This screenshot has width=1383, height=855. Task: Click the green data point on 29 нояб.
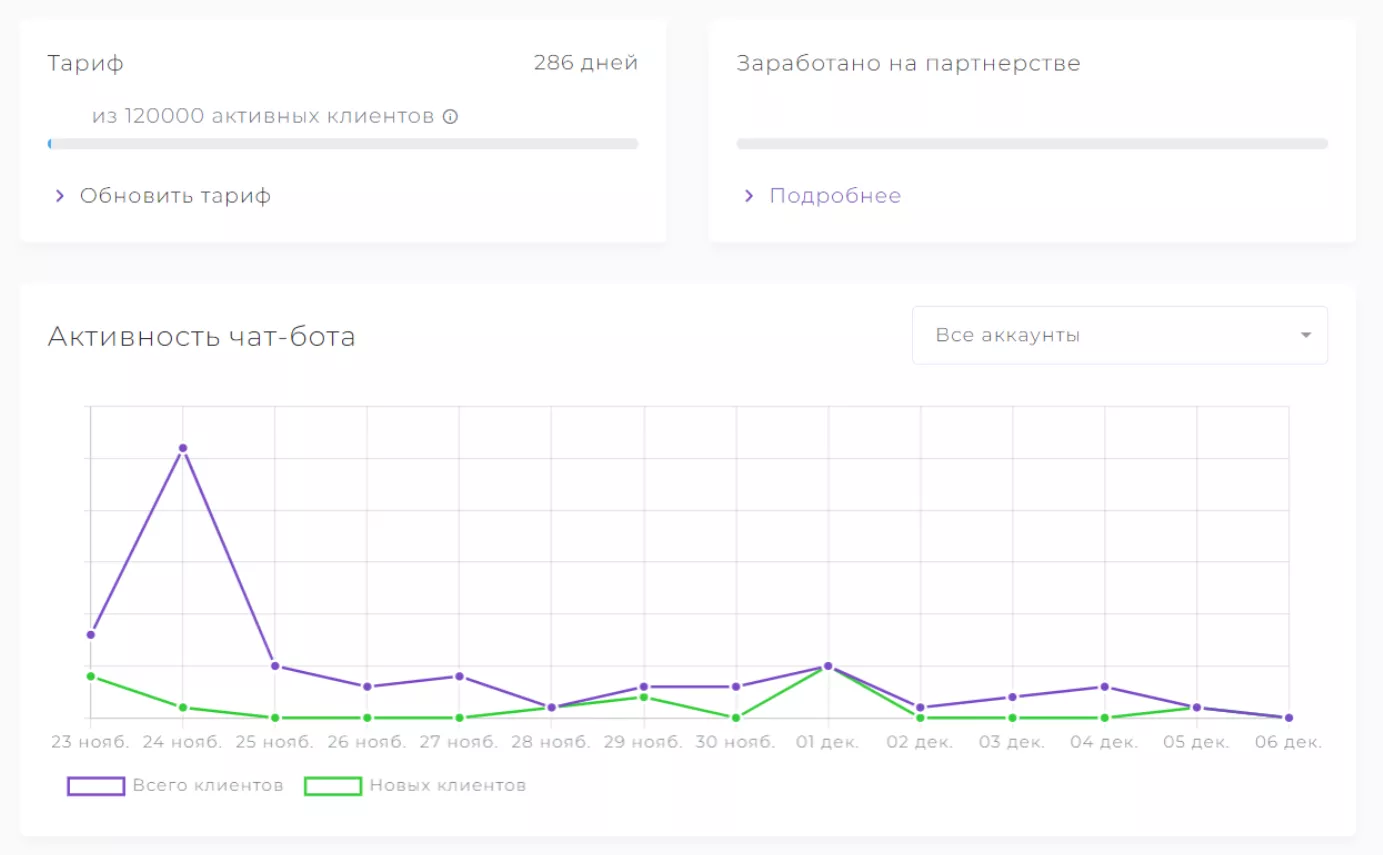[x=644, y=697]
